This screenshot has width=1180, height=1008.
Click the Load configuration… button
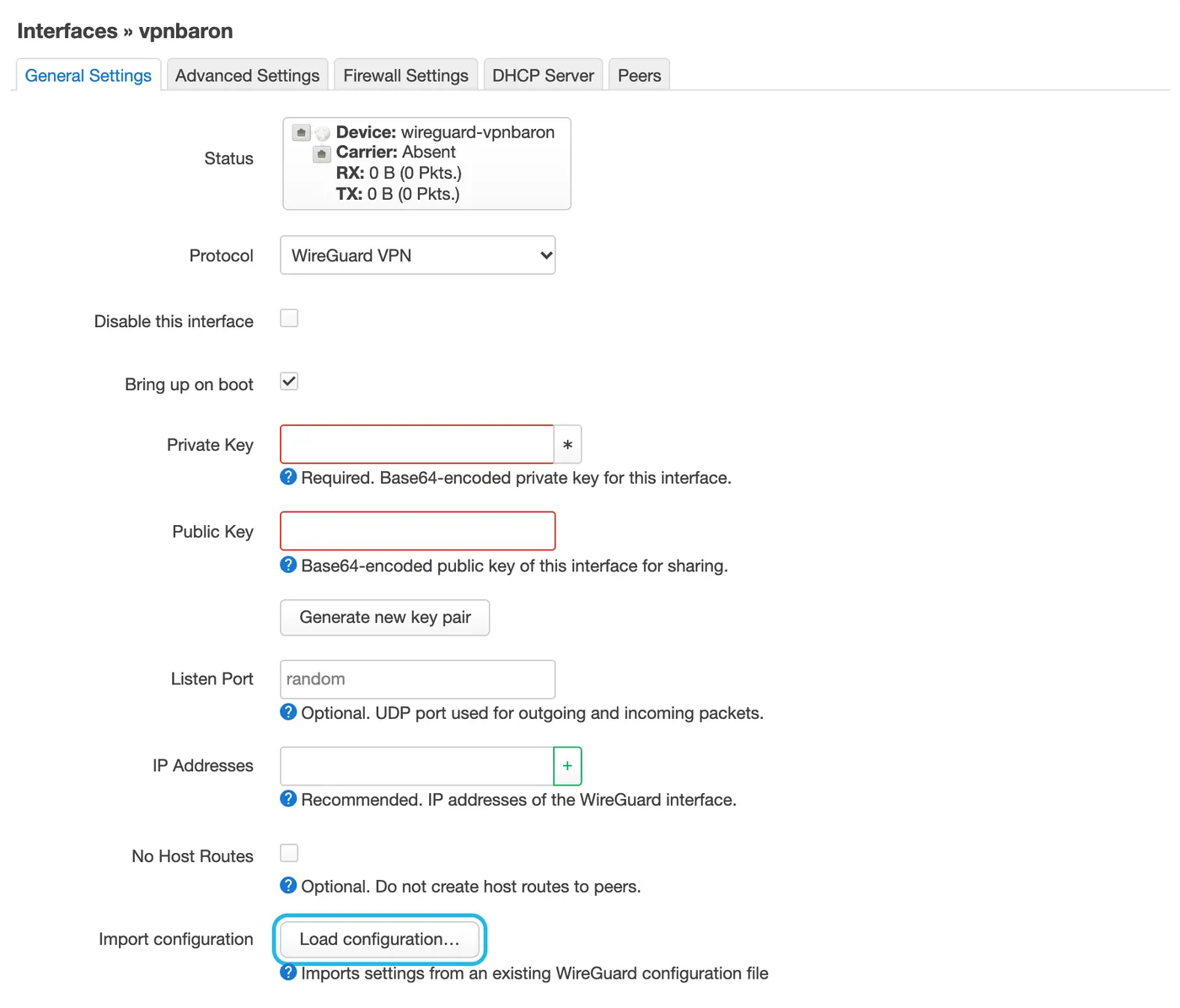click(x=380, y=940)
